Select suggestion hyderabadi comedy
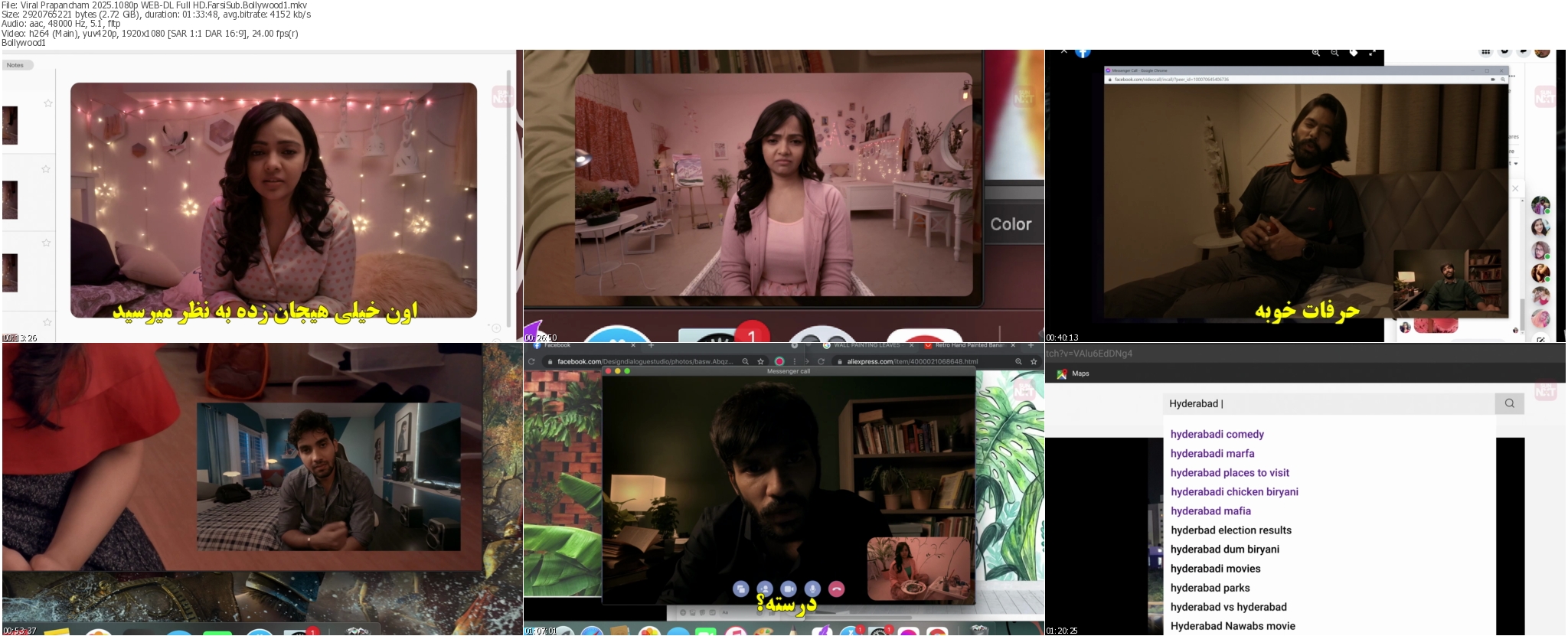 [x=1217, y=434]
